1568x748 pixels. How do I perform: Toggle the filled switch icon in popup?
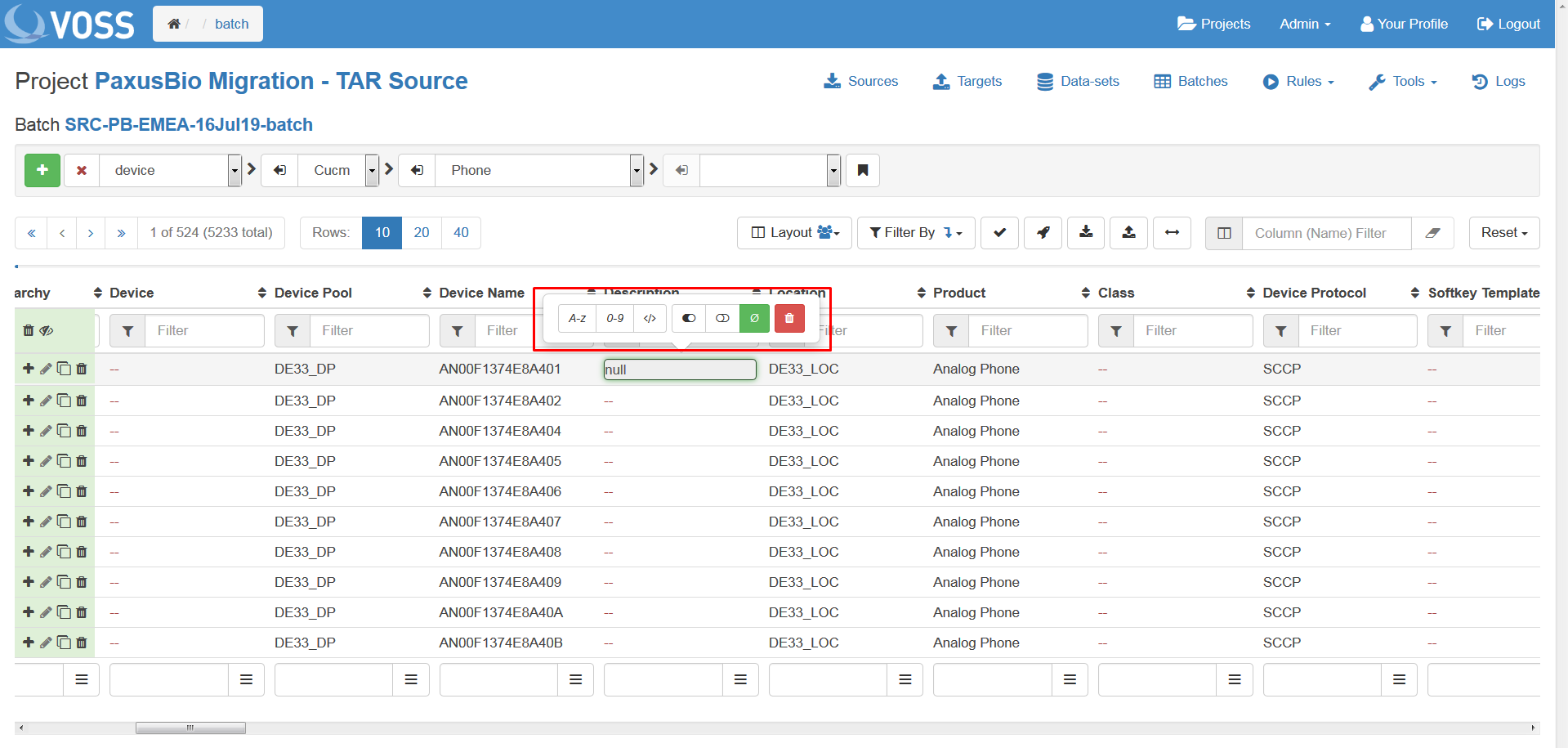(689, 318)
